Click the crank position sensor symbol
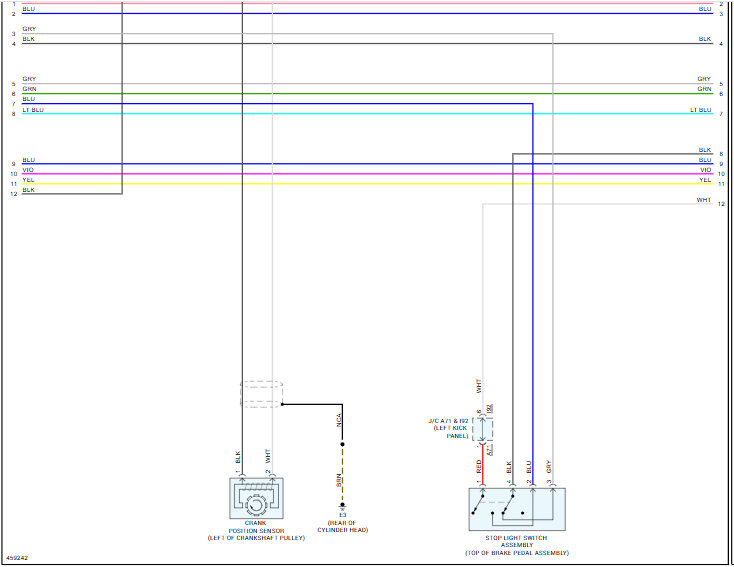 [x=256, y=498]
